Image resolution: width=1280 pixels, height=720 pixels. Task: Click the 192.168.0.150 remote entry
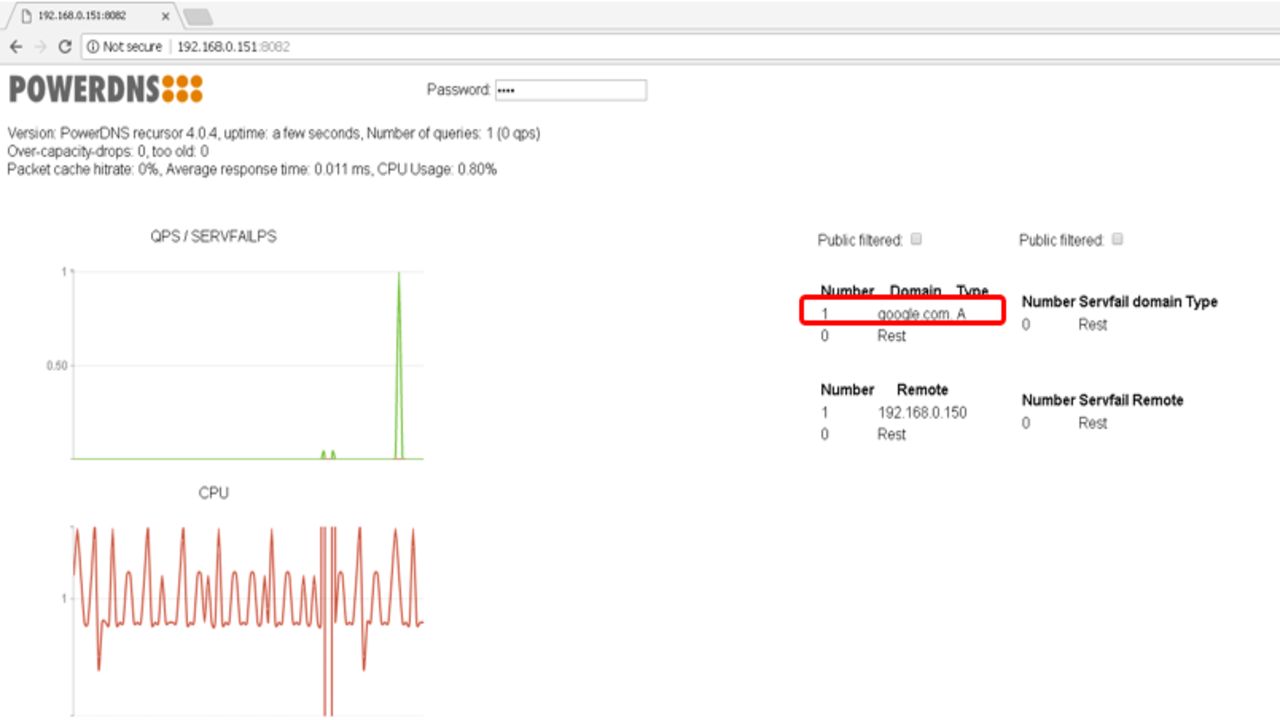(921, 413)
